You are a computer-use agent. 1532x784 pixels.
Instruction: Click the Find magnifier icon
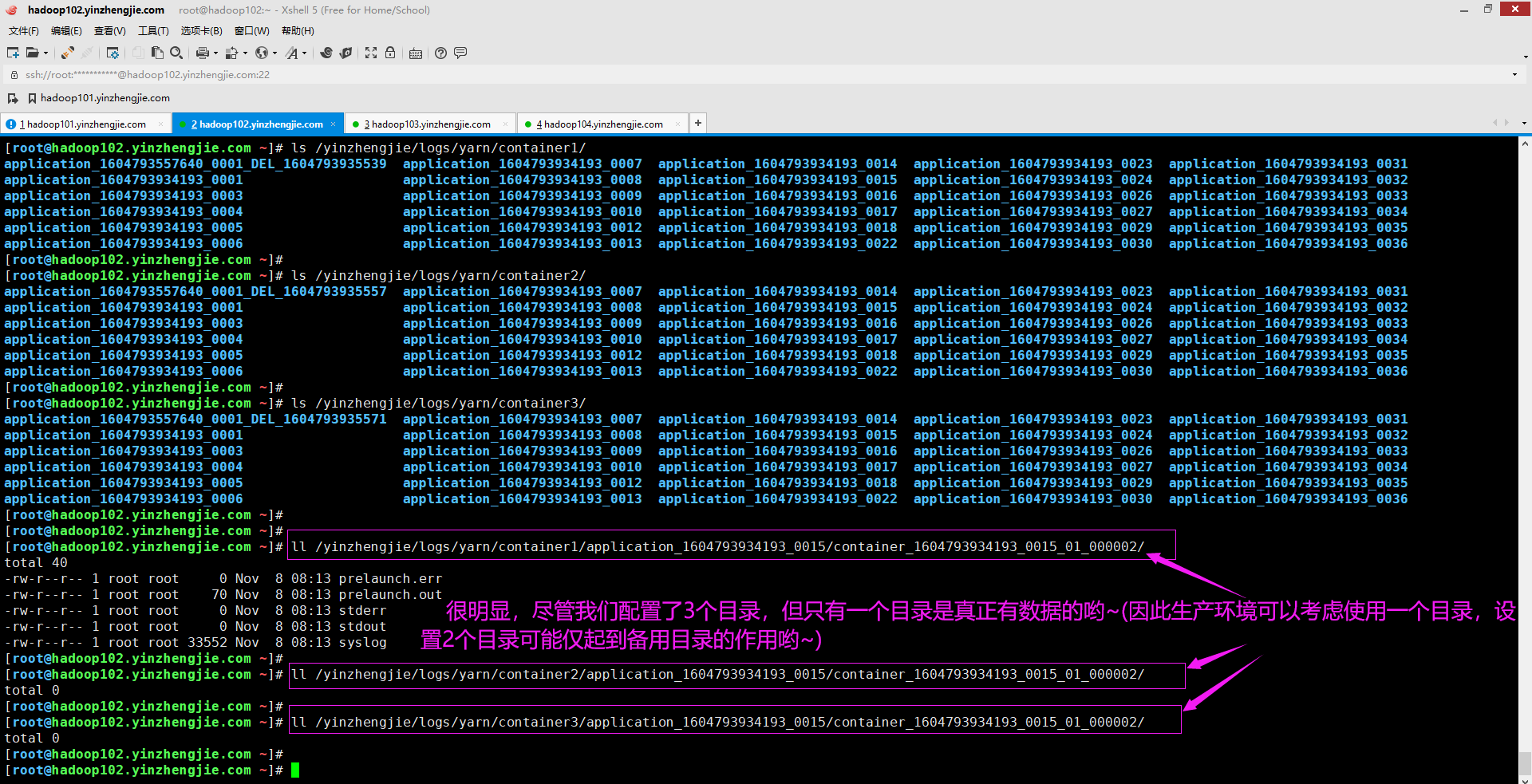(x=176, y=53)
